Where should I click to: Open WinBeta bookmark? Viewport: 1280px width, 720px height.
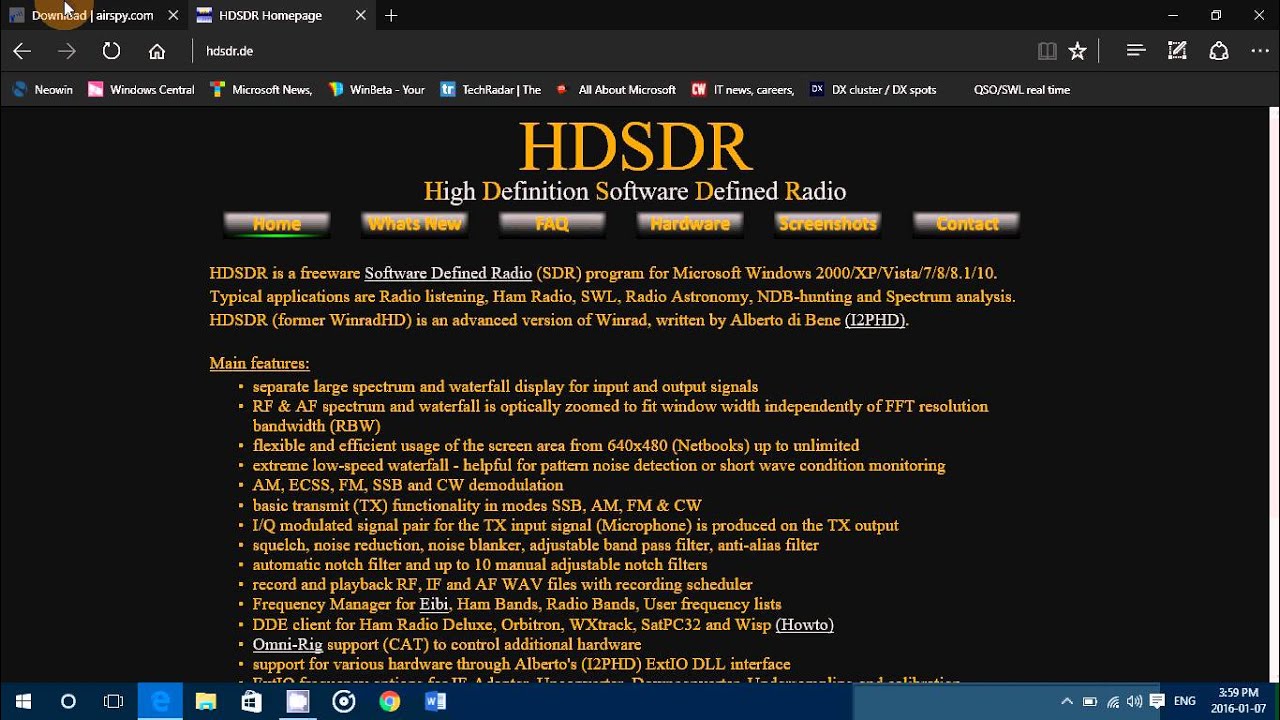tap(377, 90)
